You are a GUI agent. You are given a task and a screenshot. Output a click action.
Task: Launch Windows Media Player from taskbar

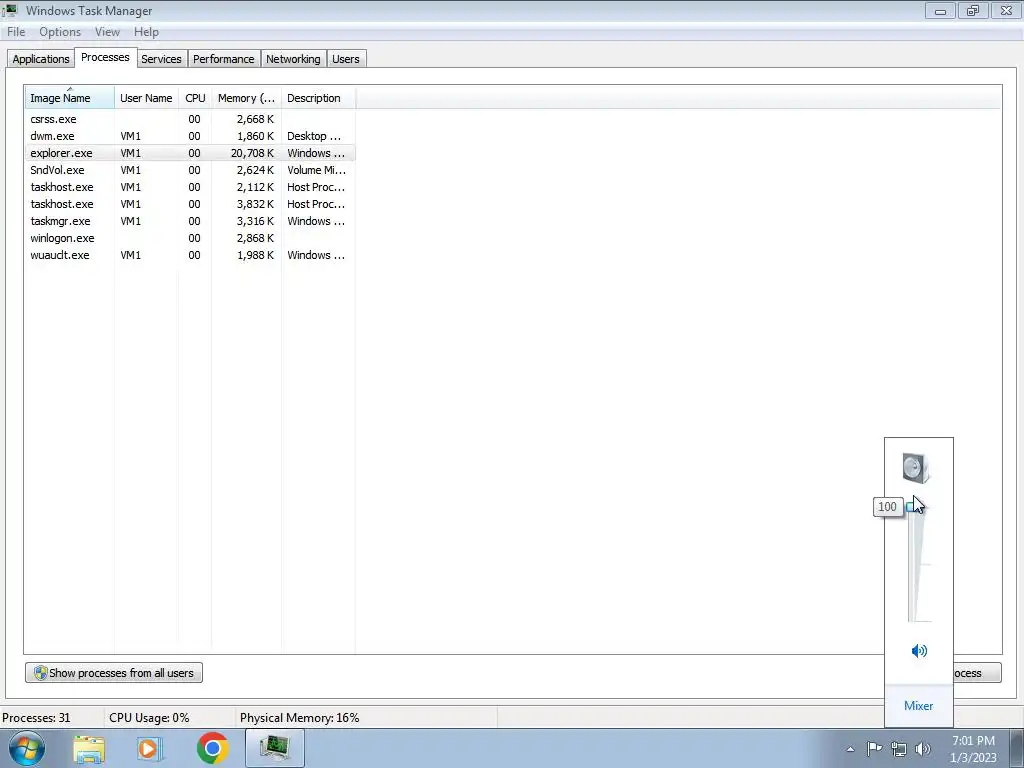(x=150, y=748)
